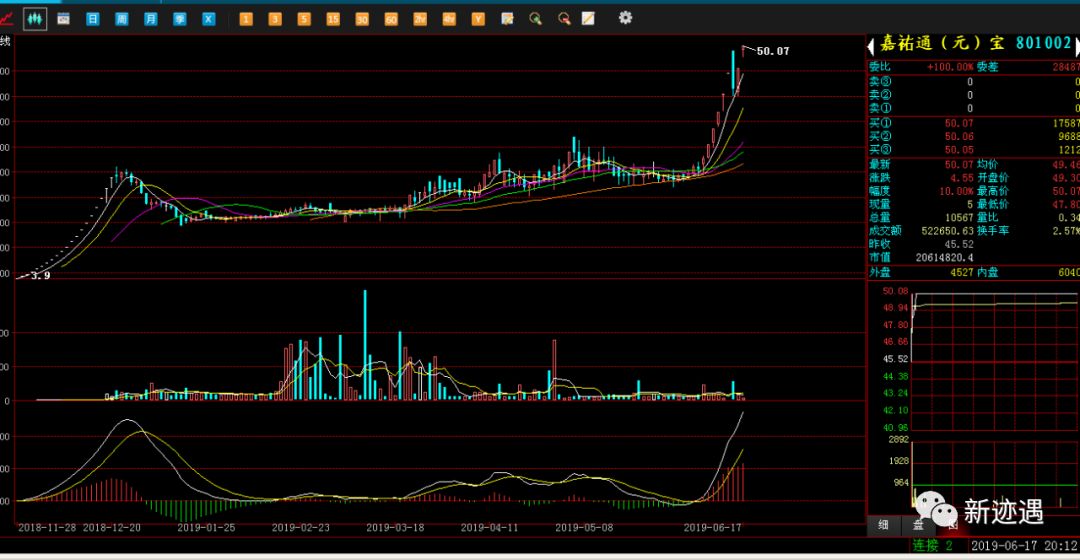
Task: Choose the 60-minute chart button
Action: (x=391, y=19)
